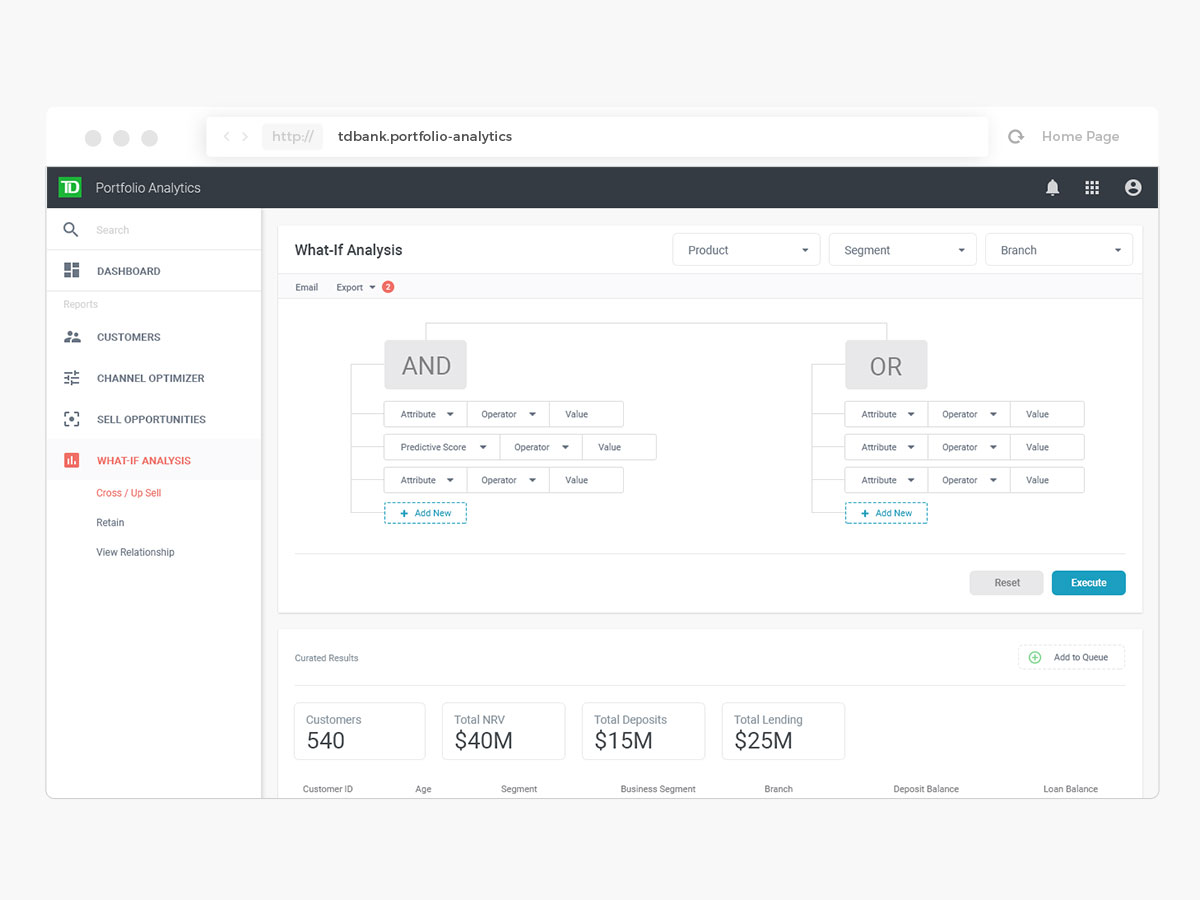Open the user account profile icon
The image size is (1200, 900).
(x=1132, y=188)
